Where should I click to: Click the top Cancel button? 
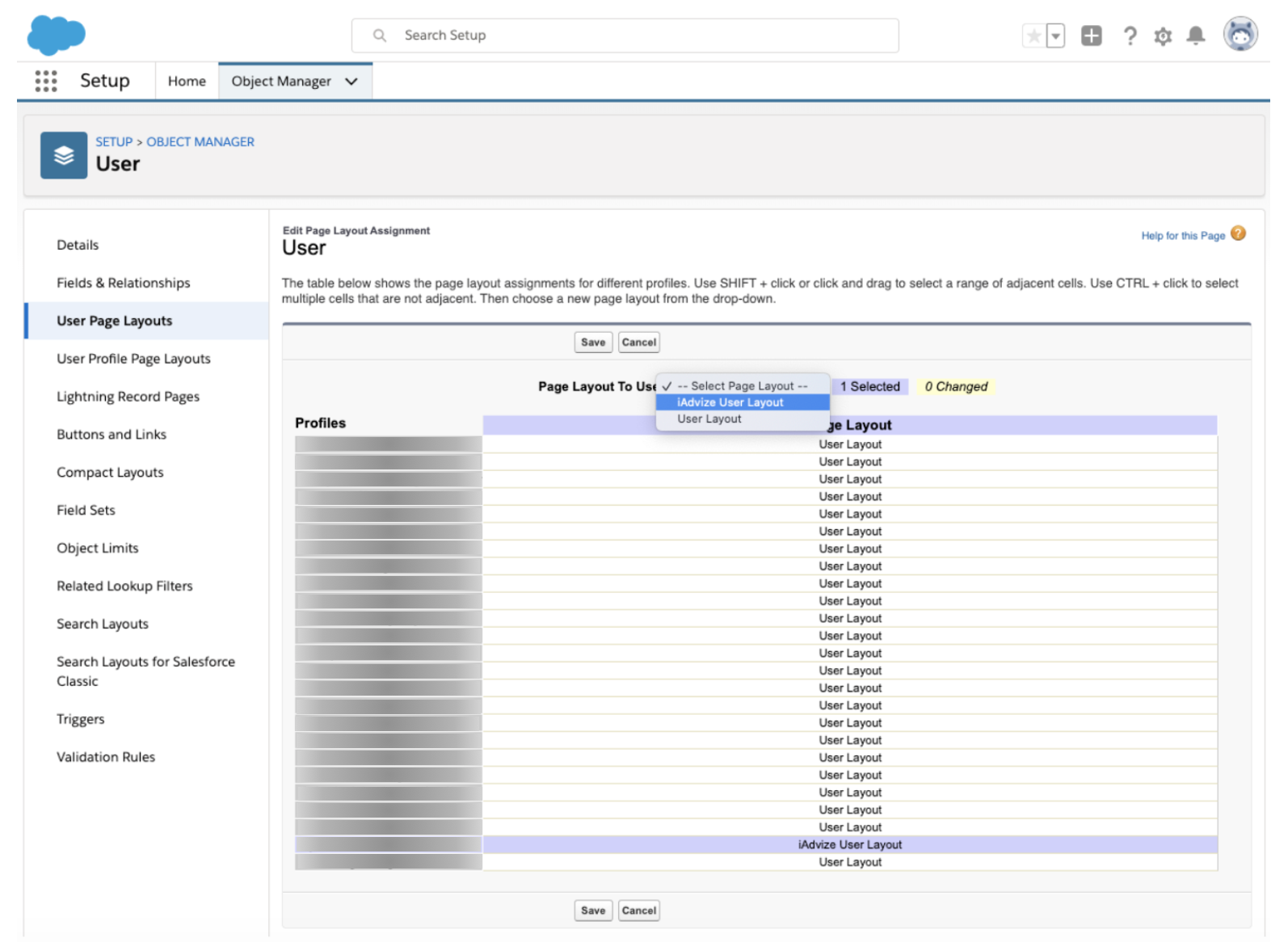[639, 343]
